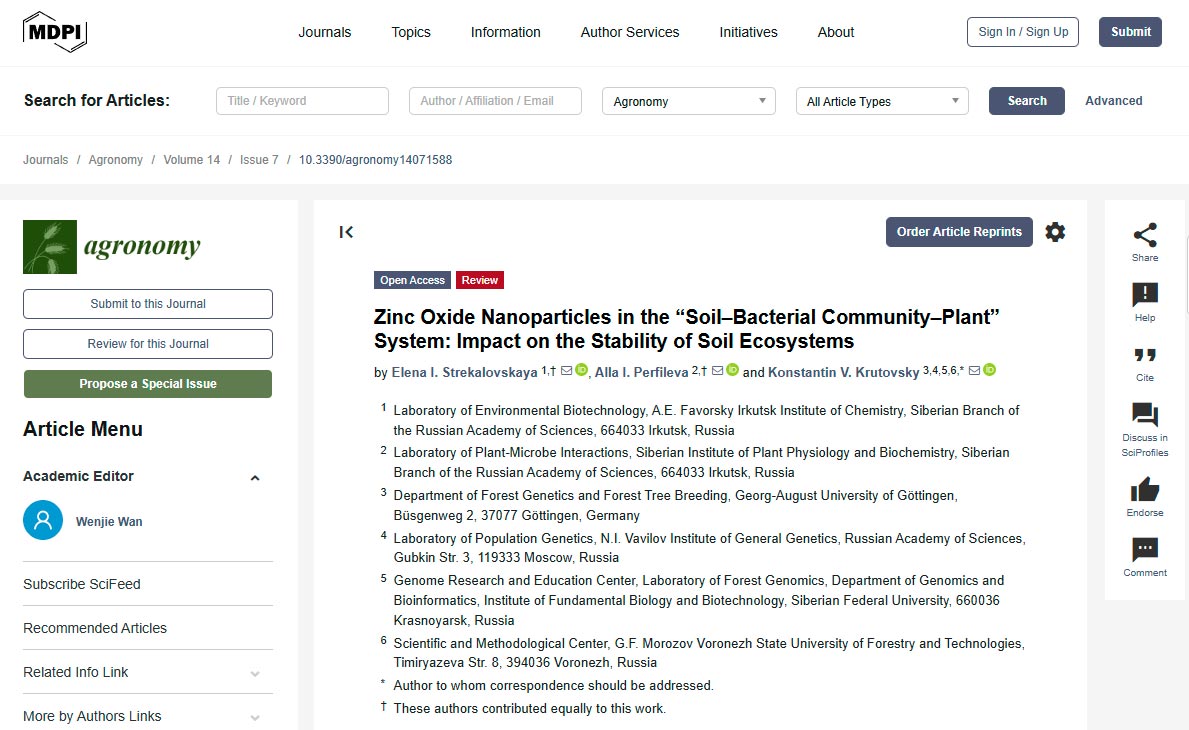This screenshot has height=730, width=1189.
Task: Open the Journals menu
Action: (x=324, y=32)
